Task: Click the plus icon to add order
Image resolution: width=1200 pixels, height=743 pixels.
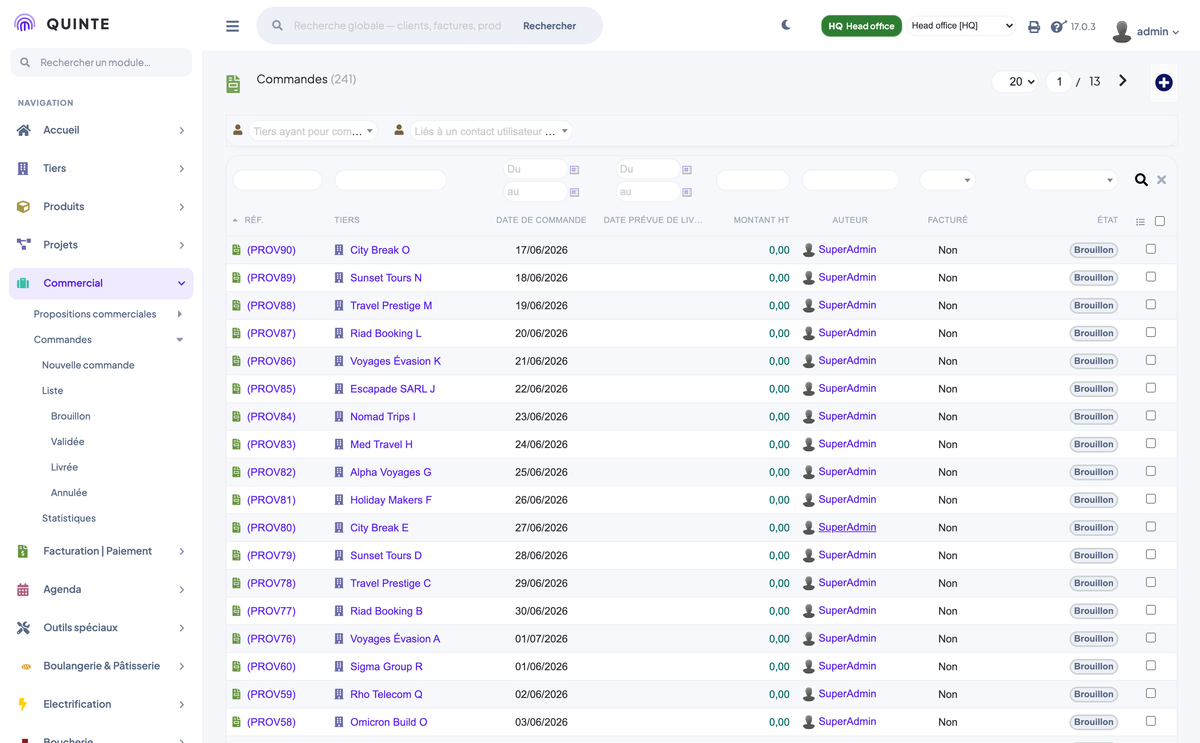Action: [x=1163, y=82]
